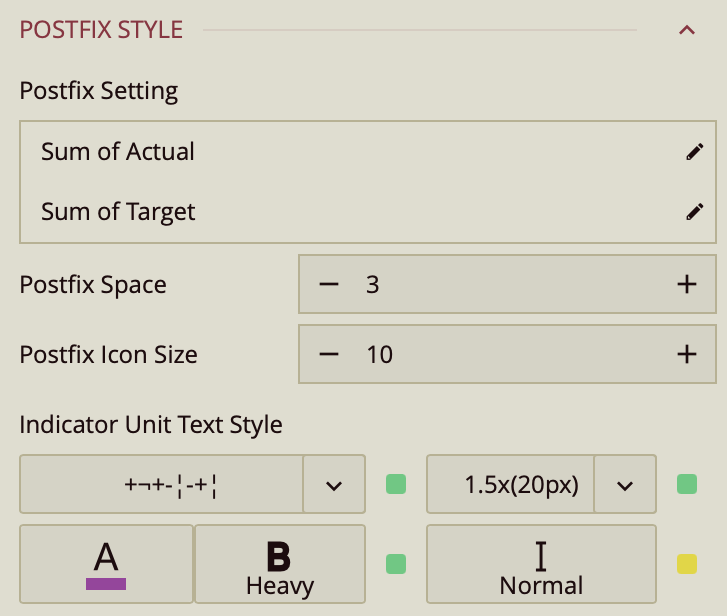Image resolution: width=727 pixels, height=616 pixels.
Task: Open the font family dropdown arrow
Action: 334,485
